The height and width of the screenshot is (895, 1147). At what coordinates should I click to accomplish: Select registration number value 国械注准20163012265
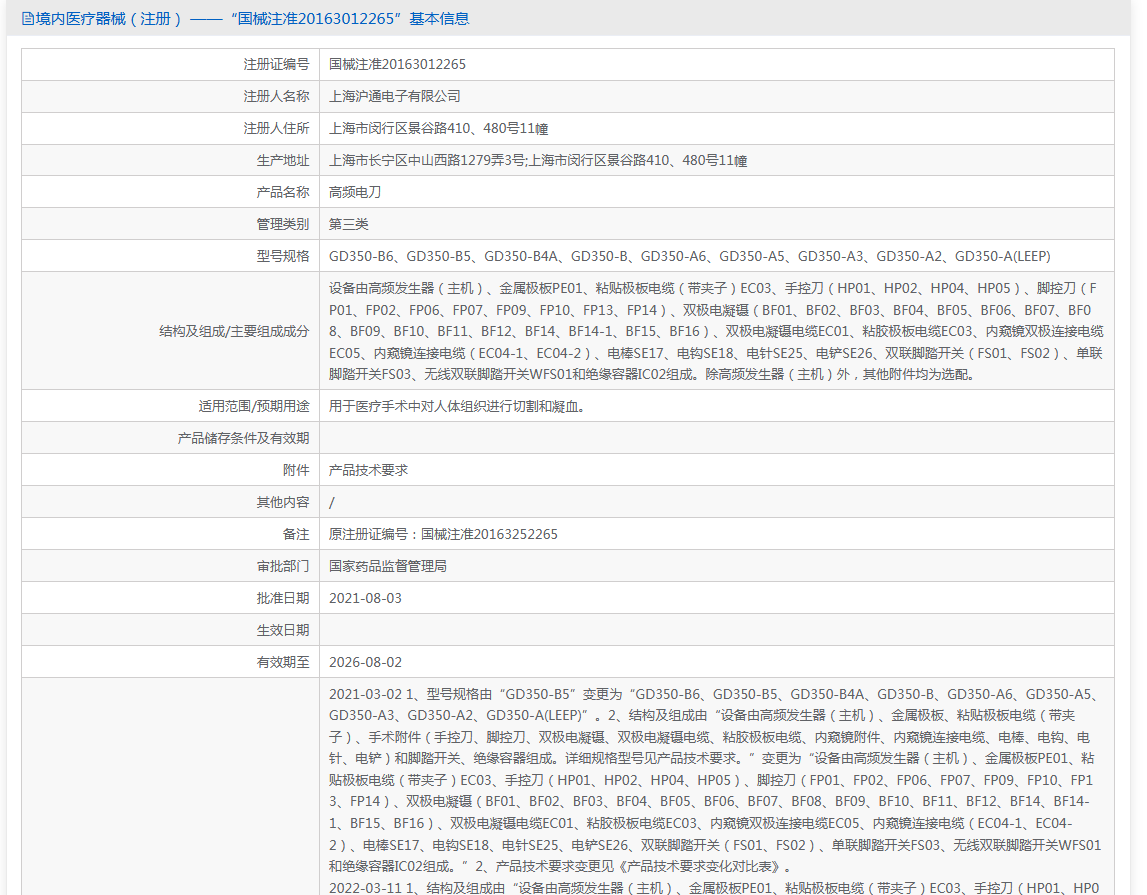click(397, 64)
